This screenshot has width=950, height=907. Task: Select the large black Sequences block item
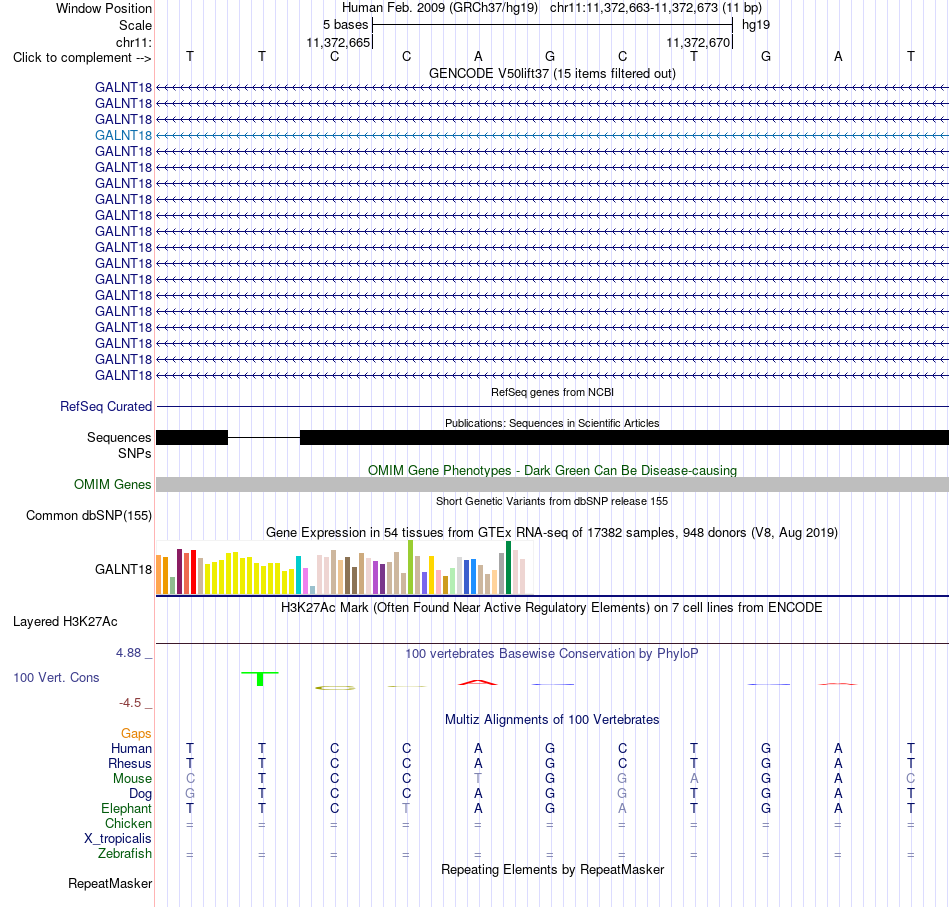[624, 437]
